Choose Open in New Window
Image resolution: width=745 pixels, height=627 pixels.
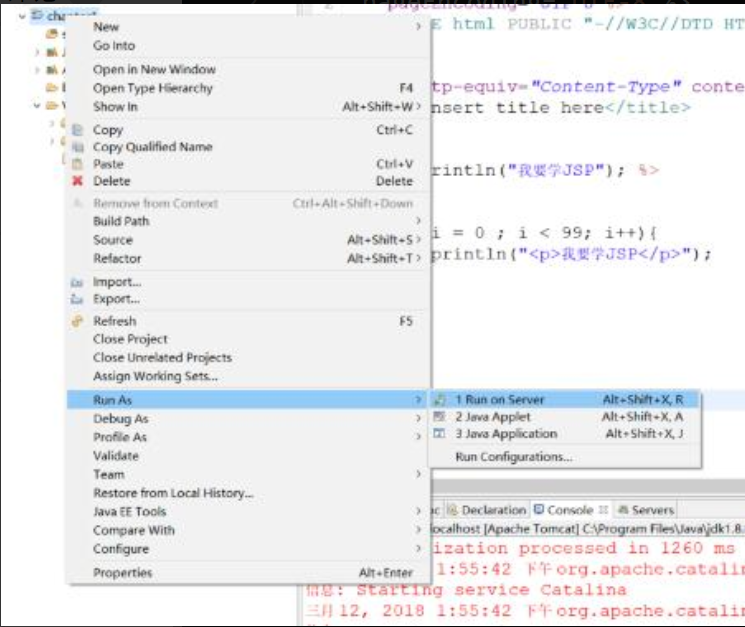[x=248, y=69]
